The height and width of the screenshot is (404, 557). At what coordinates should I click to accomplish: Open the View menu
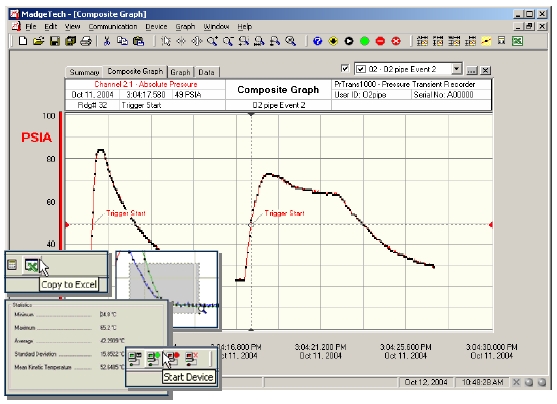[x=72, y=27]
